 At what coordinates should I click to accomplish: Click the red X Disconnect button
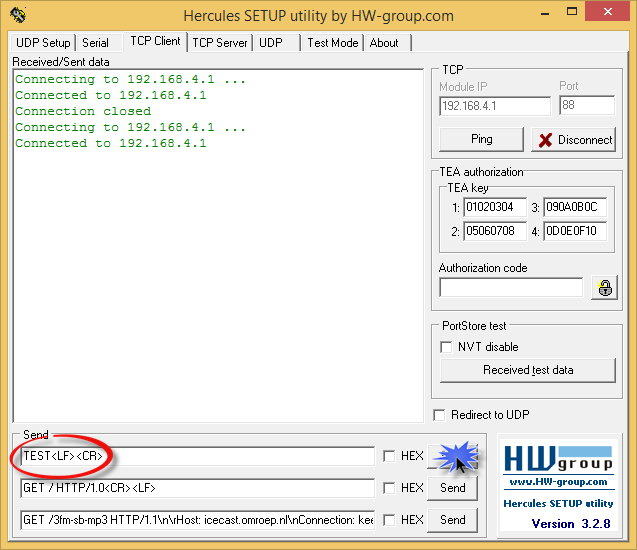(x=573, y=139)
